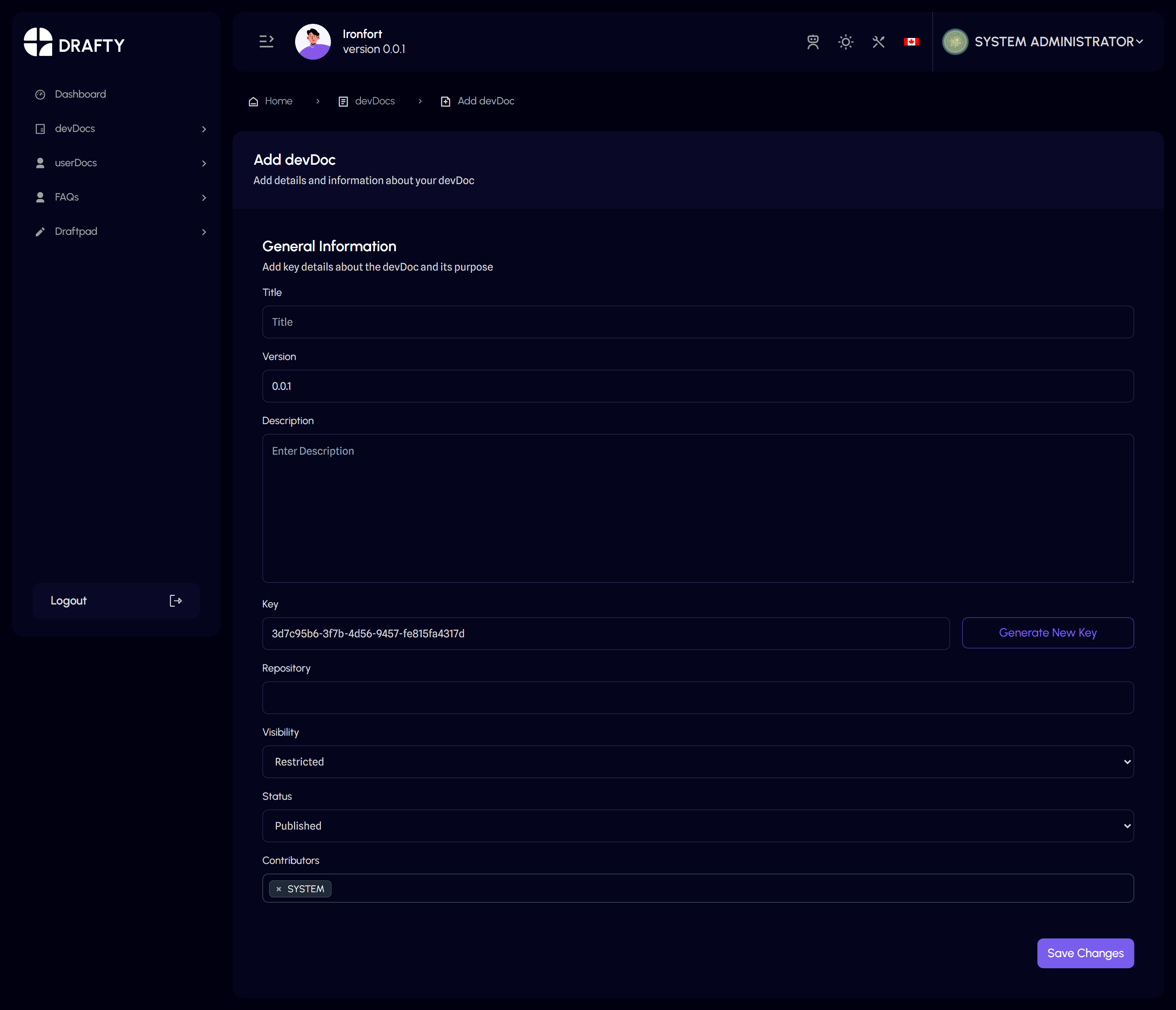Image resolution: width=1176 pixels, height=1010 pixels.
Task: Open the Visibility dropdown
Action: [x=698, y=762]
